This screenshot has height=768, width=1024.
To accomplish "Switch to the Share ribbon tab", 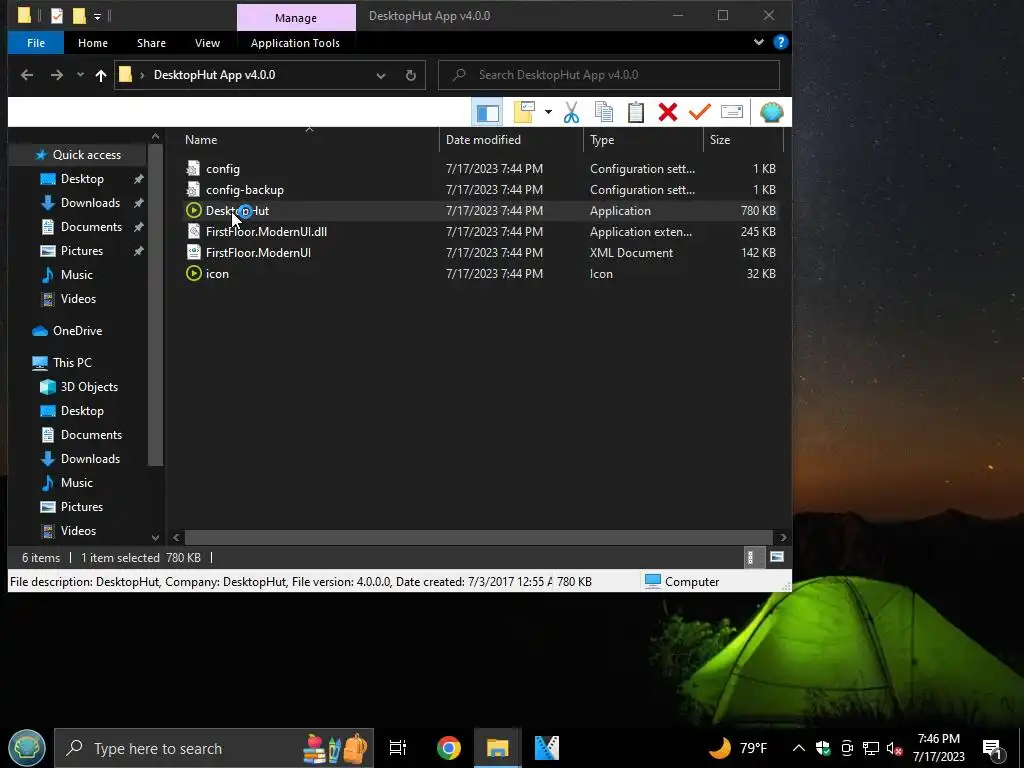I will [x=152, y=42].
